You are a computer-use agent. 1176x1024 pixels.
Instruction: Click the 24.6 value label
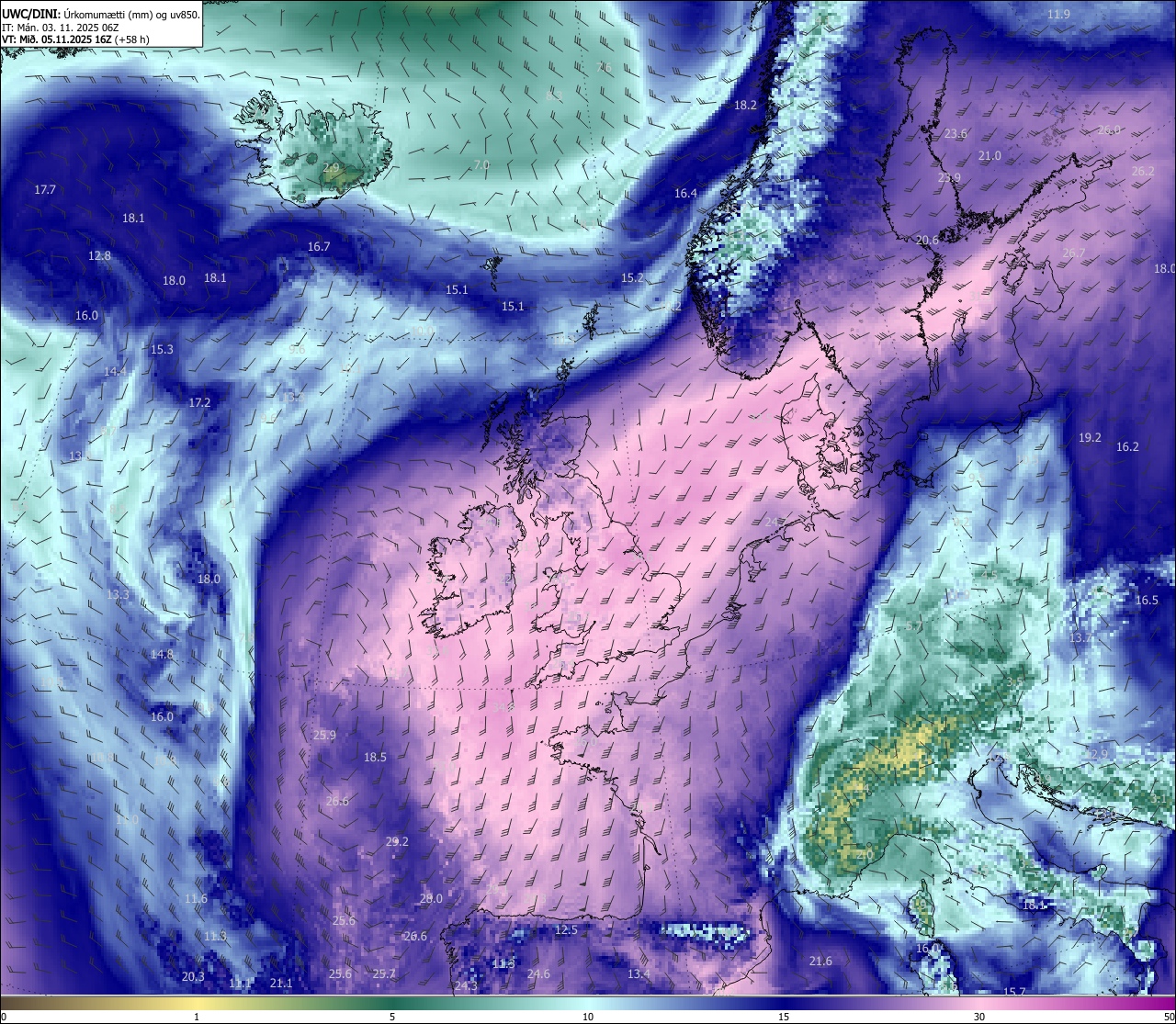click(x=538, y=974)
